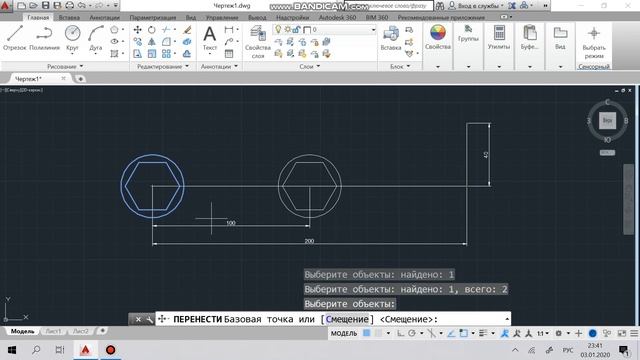Toggle the grid display in status bar
This screenshot has width=640, height=360.
click(x=367, y=333)
